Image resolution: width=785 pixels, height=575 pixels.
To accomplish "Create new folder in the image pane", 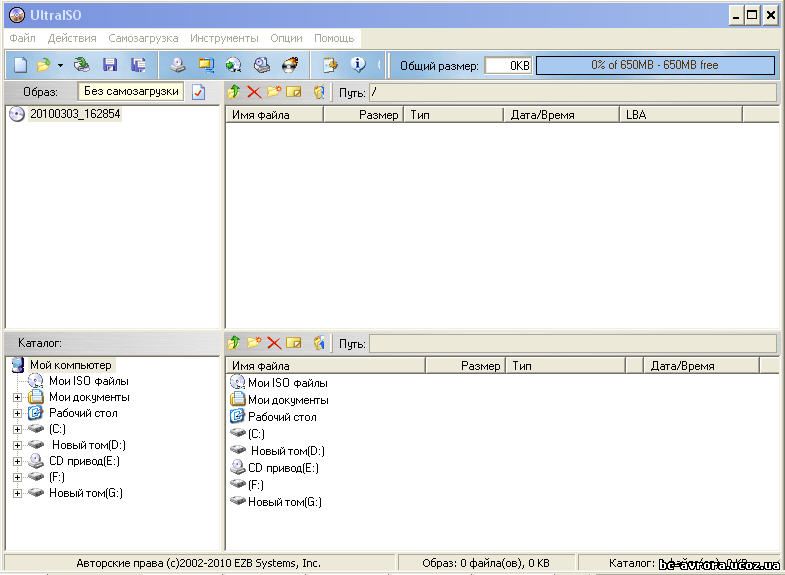I will click(274, 92).
